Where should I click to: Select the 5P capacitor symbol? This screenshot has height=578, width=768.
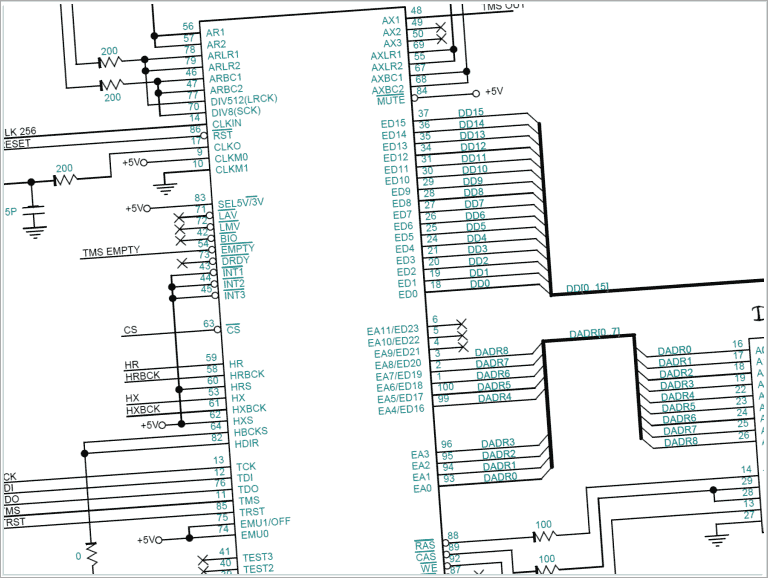click(33, 210)
